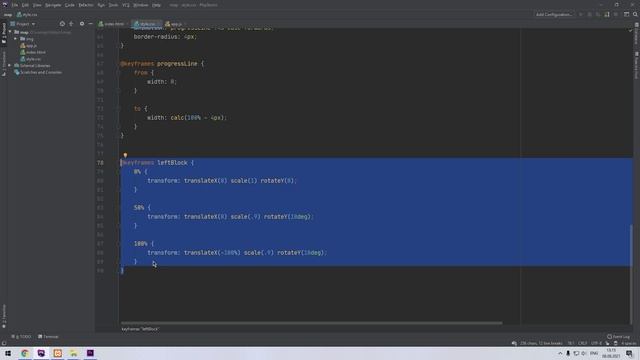640x360 pixels.
Task: Open the VCS menu
Action: click(126, 5)
